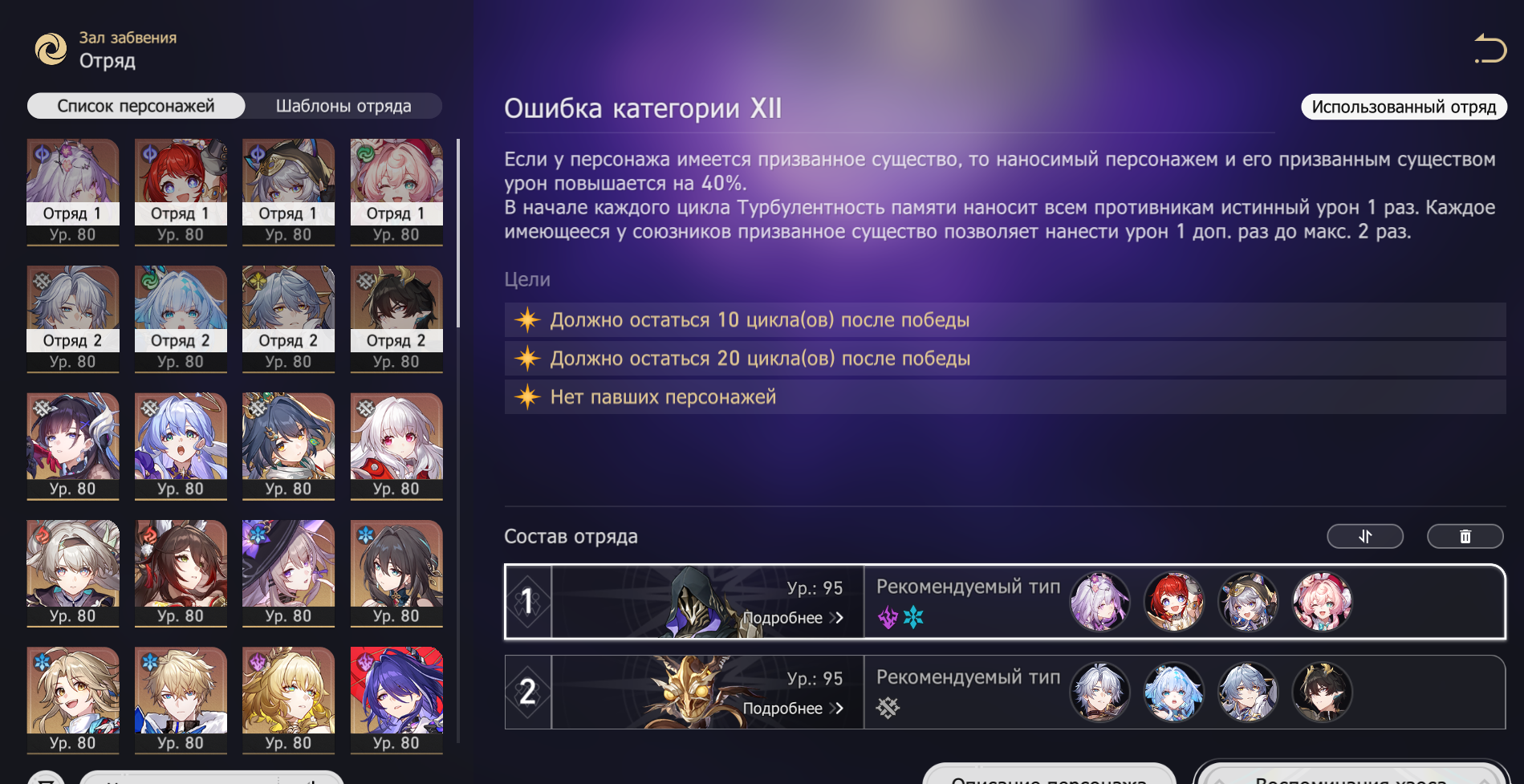This screenshot has height=784, width=1524.
Task: Click the Зал забвения swirl logo icon
Action: (51, 49)
